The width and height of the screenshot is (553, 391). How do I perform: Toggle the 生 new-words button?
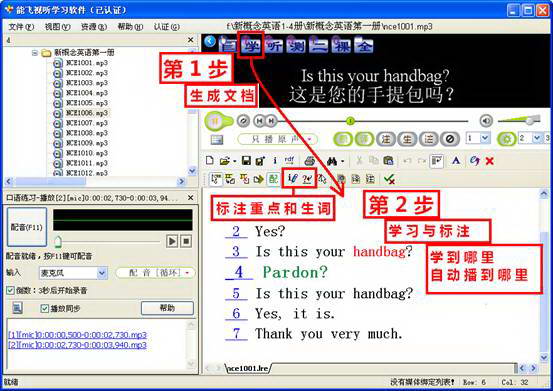(x=407, y=139)
